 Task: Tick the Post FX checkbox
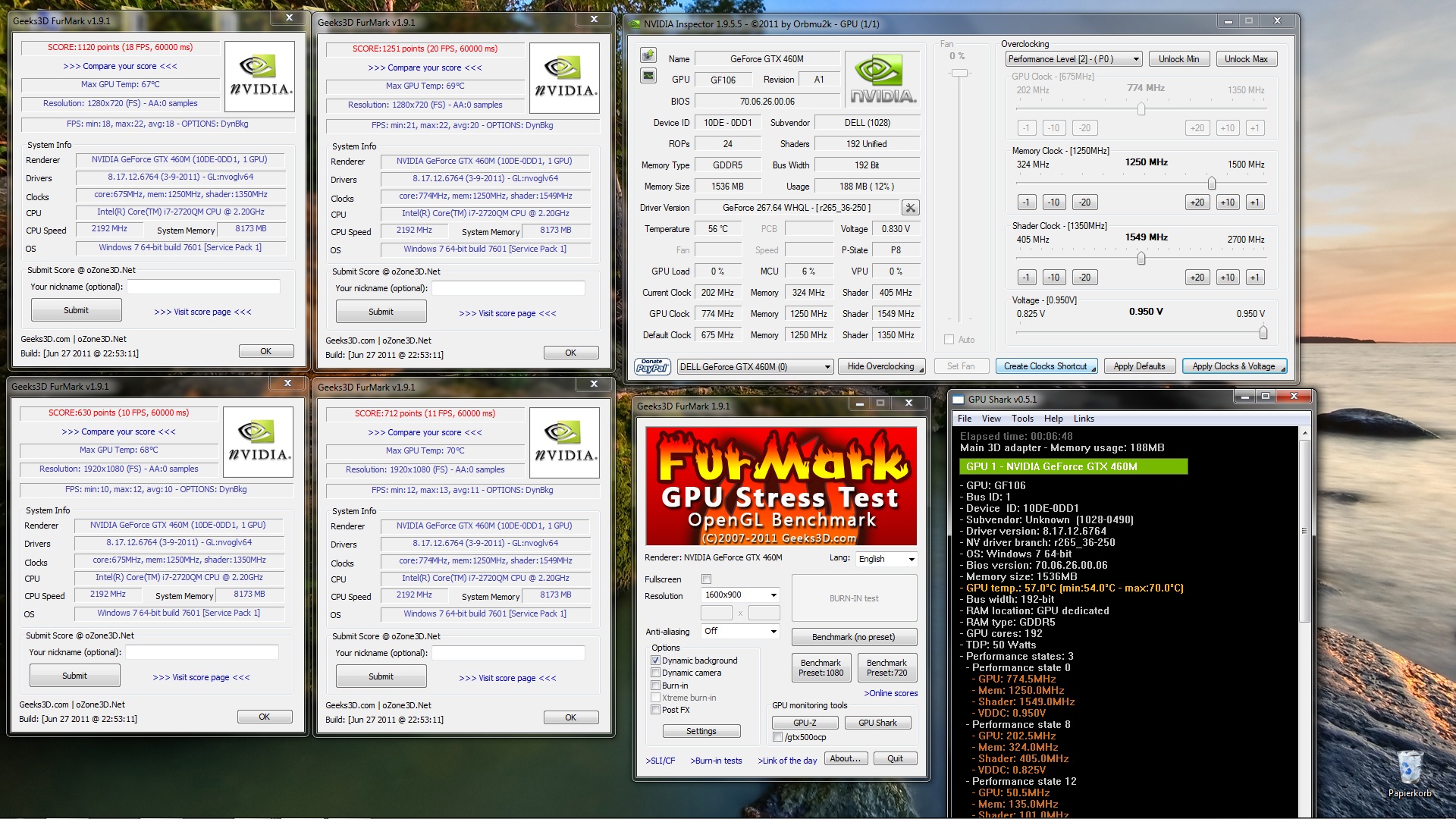[x=655, y=710]
